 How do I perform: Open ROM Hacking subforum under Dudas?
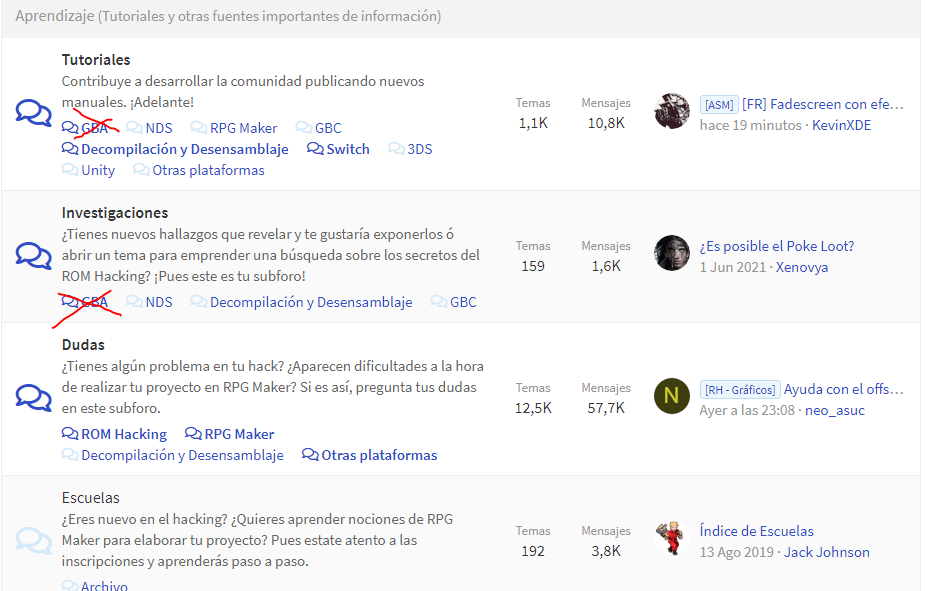[123, 434]
